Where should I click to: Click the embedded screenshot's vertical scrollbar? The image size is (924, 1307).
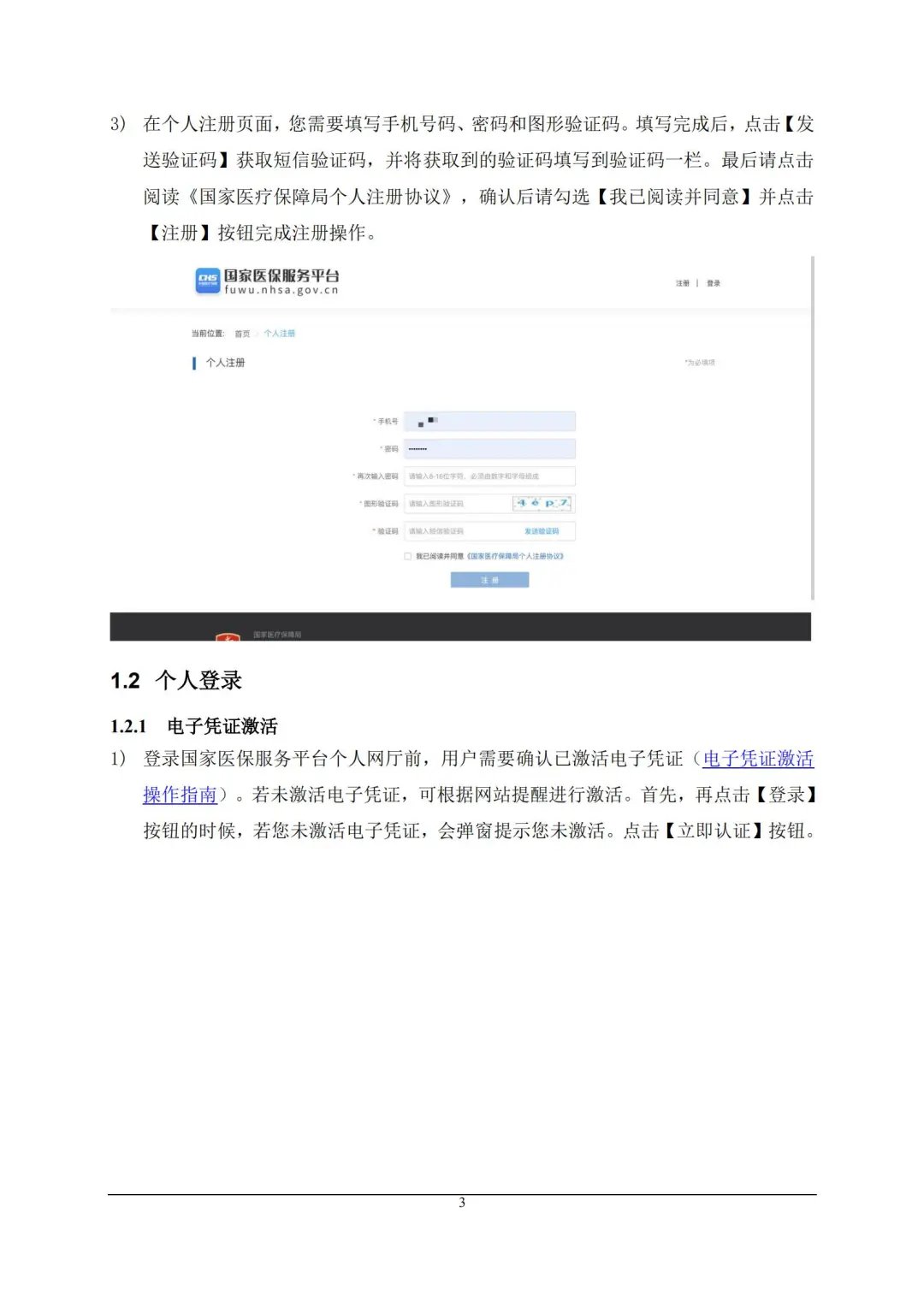coord(812,428)
